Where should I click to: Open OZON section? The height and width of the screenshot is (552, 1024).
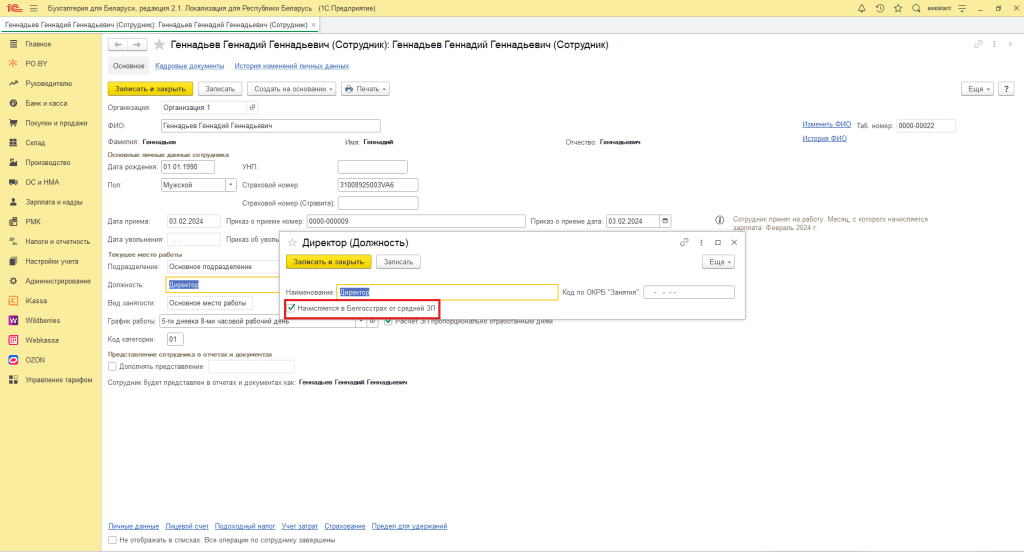[35, 360]
